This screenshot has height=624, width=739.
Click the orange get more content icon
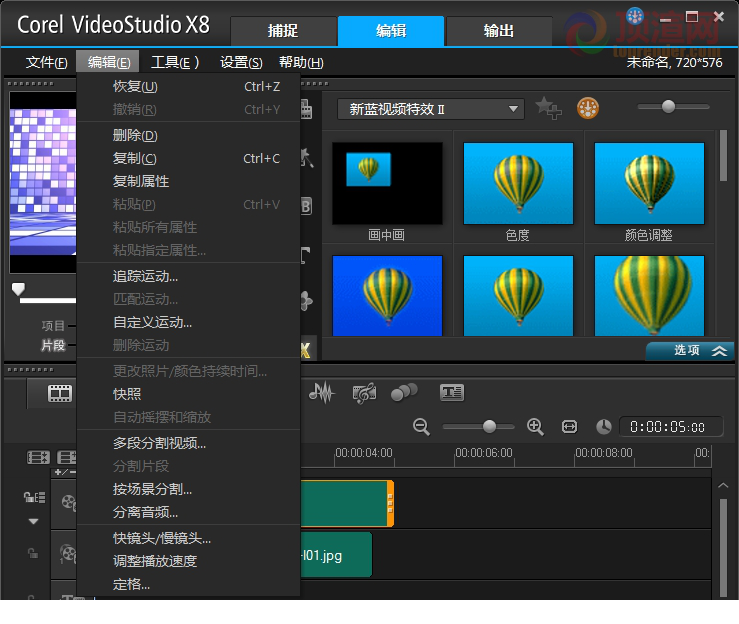[588, 108]
